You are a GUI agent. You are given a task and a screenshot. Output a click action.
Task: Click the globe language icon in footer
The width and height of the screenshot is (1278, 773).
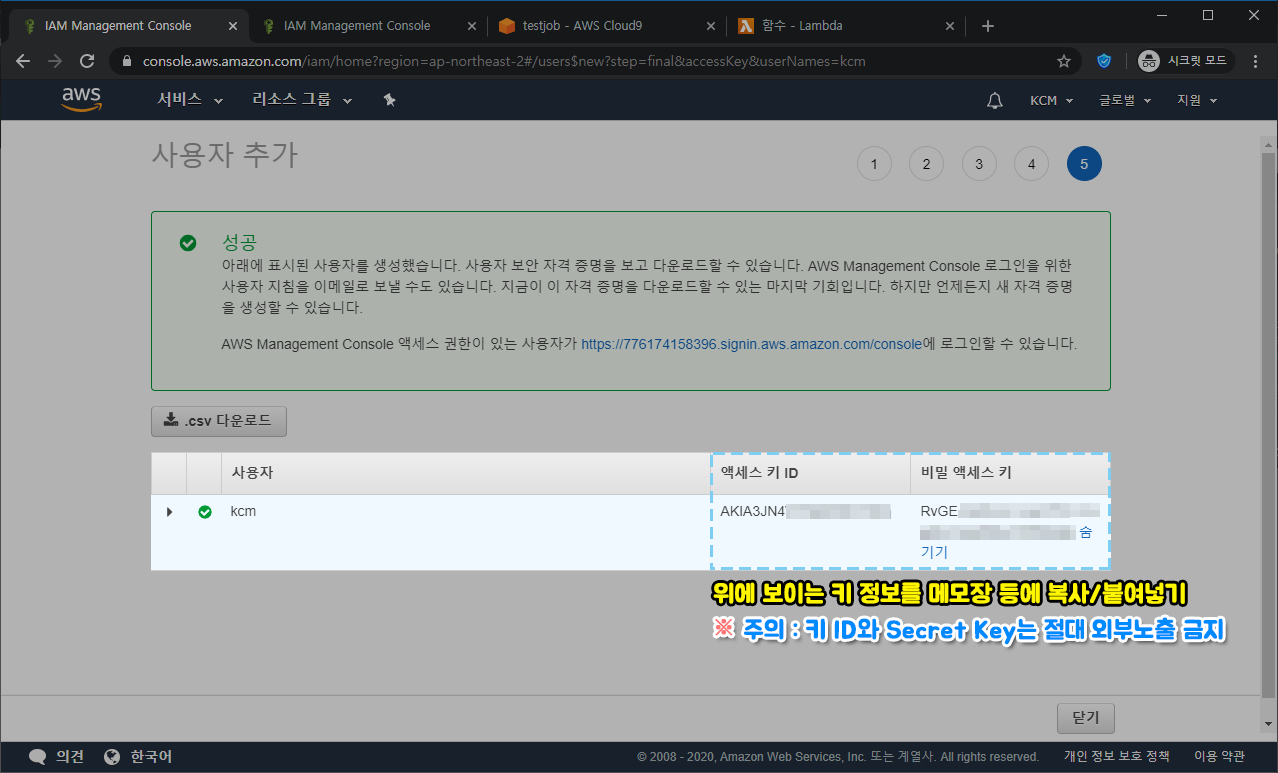tap(112, 757)
